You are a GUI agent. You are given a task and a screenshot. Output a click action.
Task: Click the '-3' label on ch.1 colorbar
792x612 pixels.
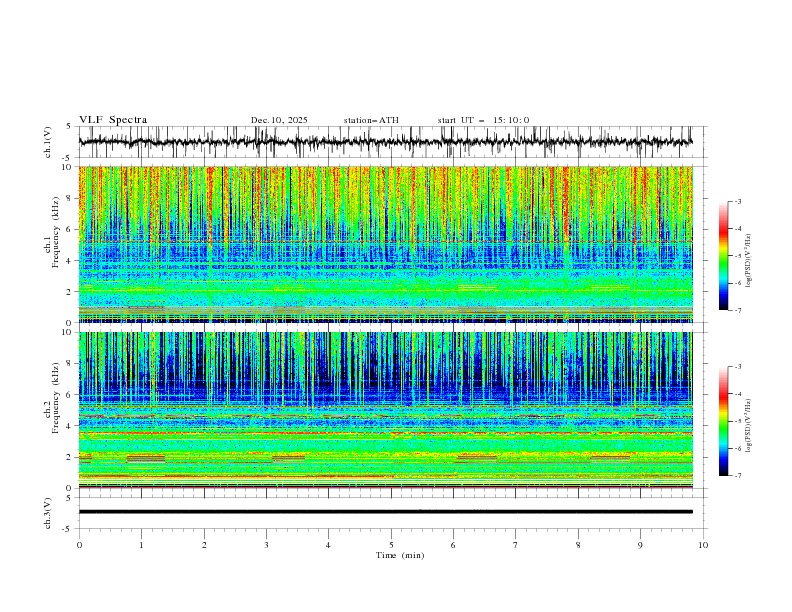point(738,201)
